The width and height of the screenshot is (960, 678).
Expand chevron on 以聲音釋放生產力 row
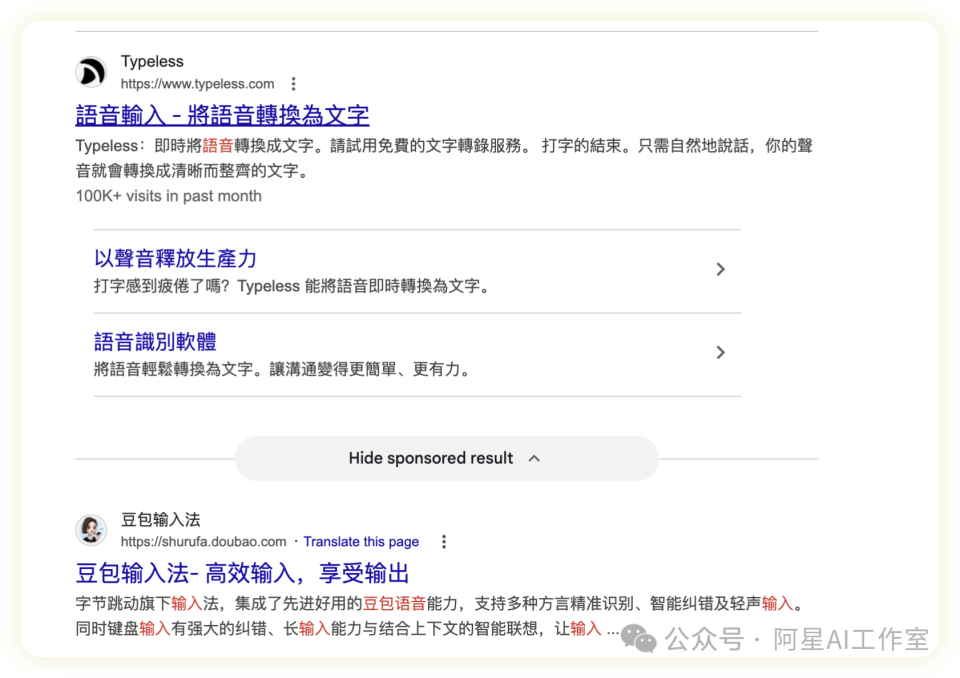coord(721,269)
